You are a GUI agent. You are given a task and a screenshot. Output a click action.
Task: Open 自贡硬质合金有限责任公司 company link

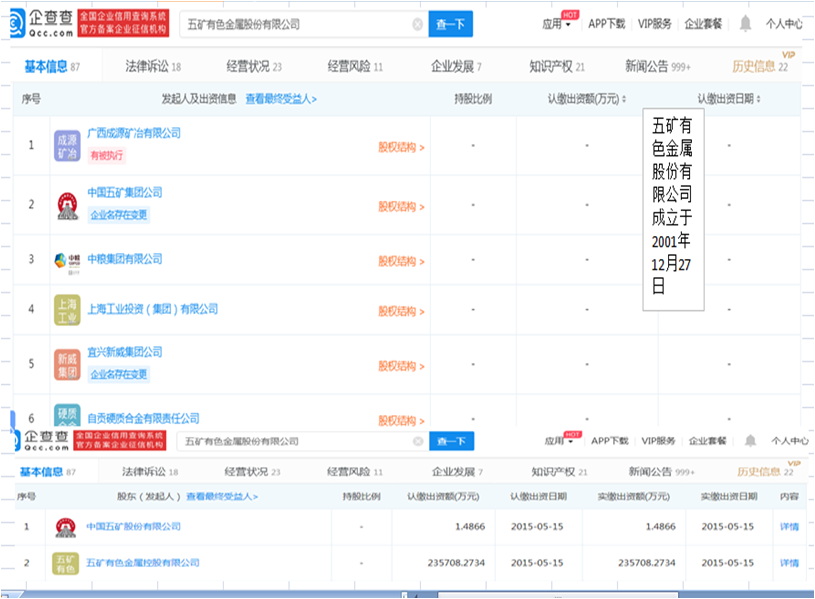143,418
